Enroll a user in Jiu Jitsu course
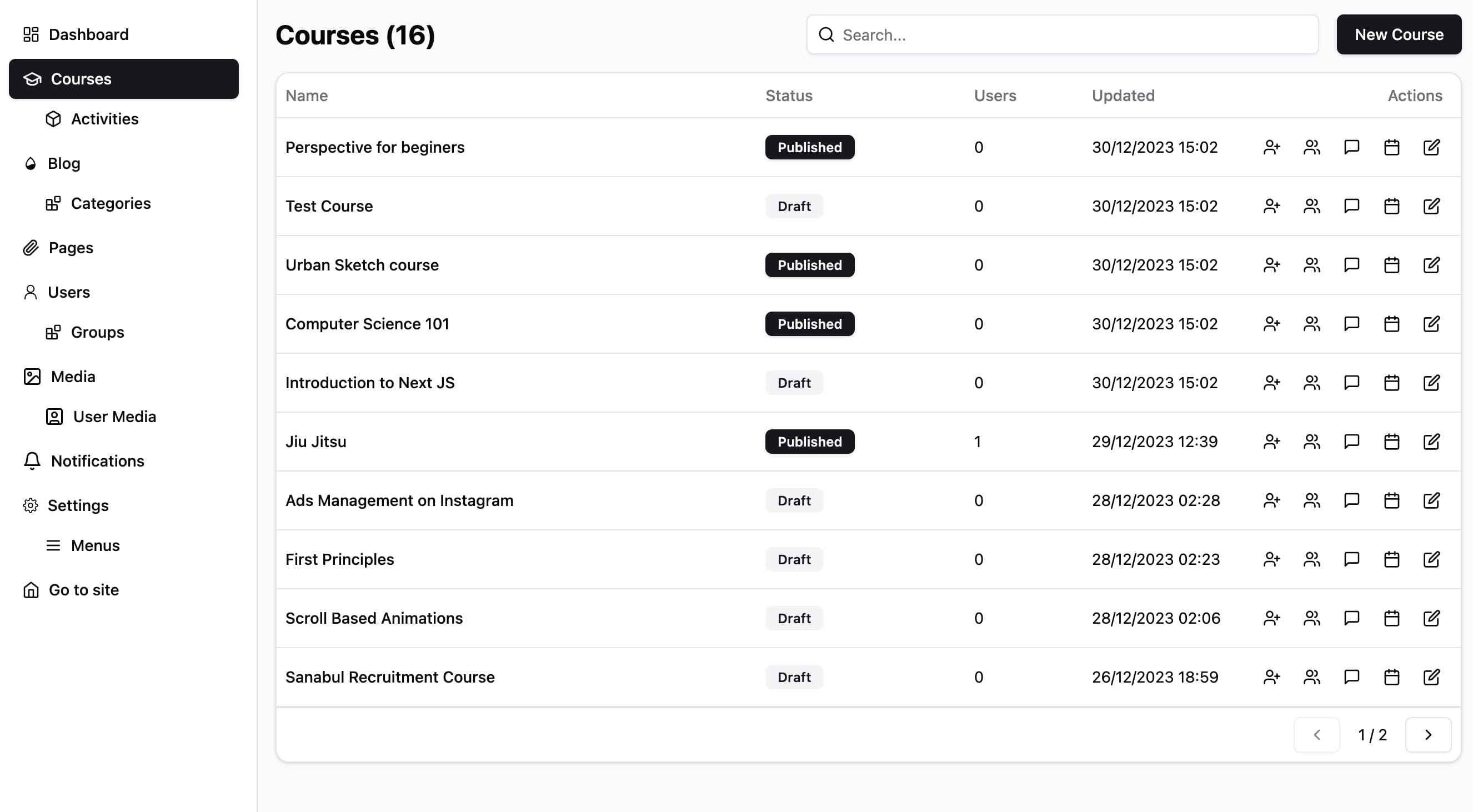Image resolution: width=1473 pixels, height=812 pixels. point(1272,441)
